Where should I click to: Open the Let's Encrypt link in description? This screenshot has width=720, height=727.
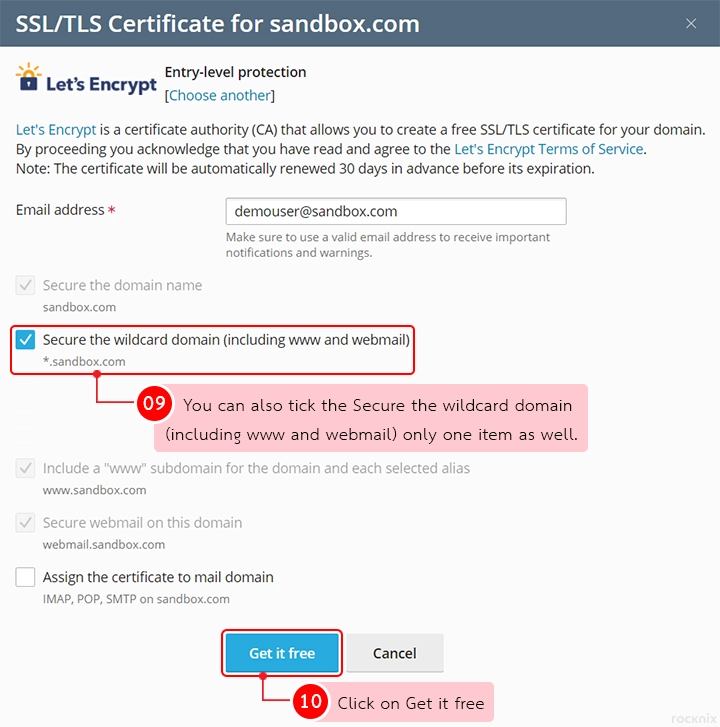56,129
